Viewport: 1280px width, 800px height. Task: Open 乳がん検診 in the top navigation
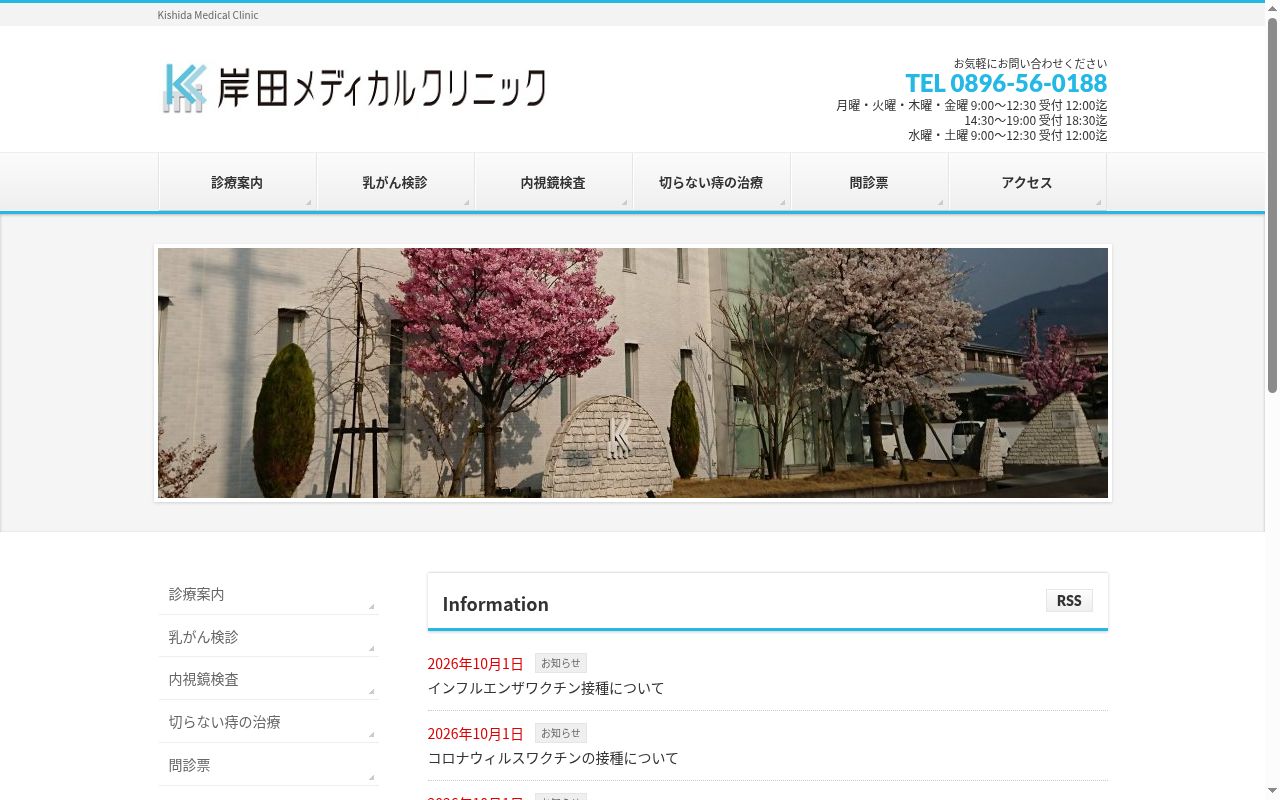click(395, 182)
